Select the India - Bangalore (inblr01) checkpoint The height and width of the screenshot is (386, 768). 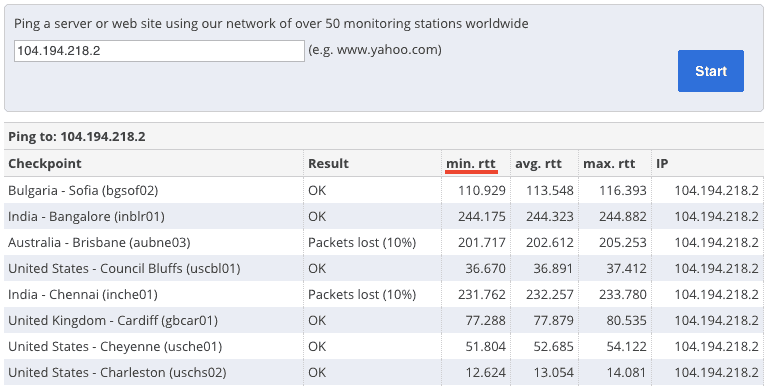coord(86,217)
